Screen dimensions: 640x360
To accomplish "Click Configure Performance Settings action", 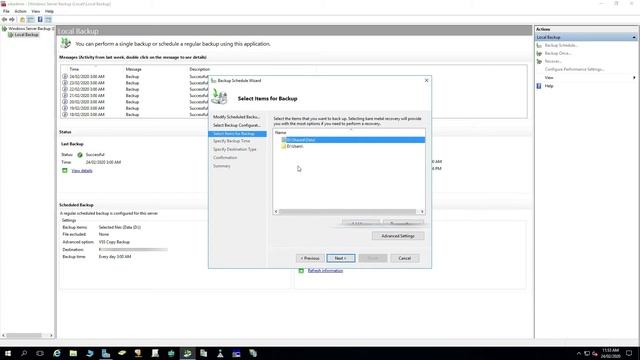I will (574, 69).
